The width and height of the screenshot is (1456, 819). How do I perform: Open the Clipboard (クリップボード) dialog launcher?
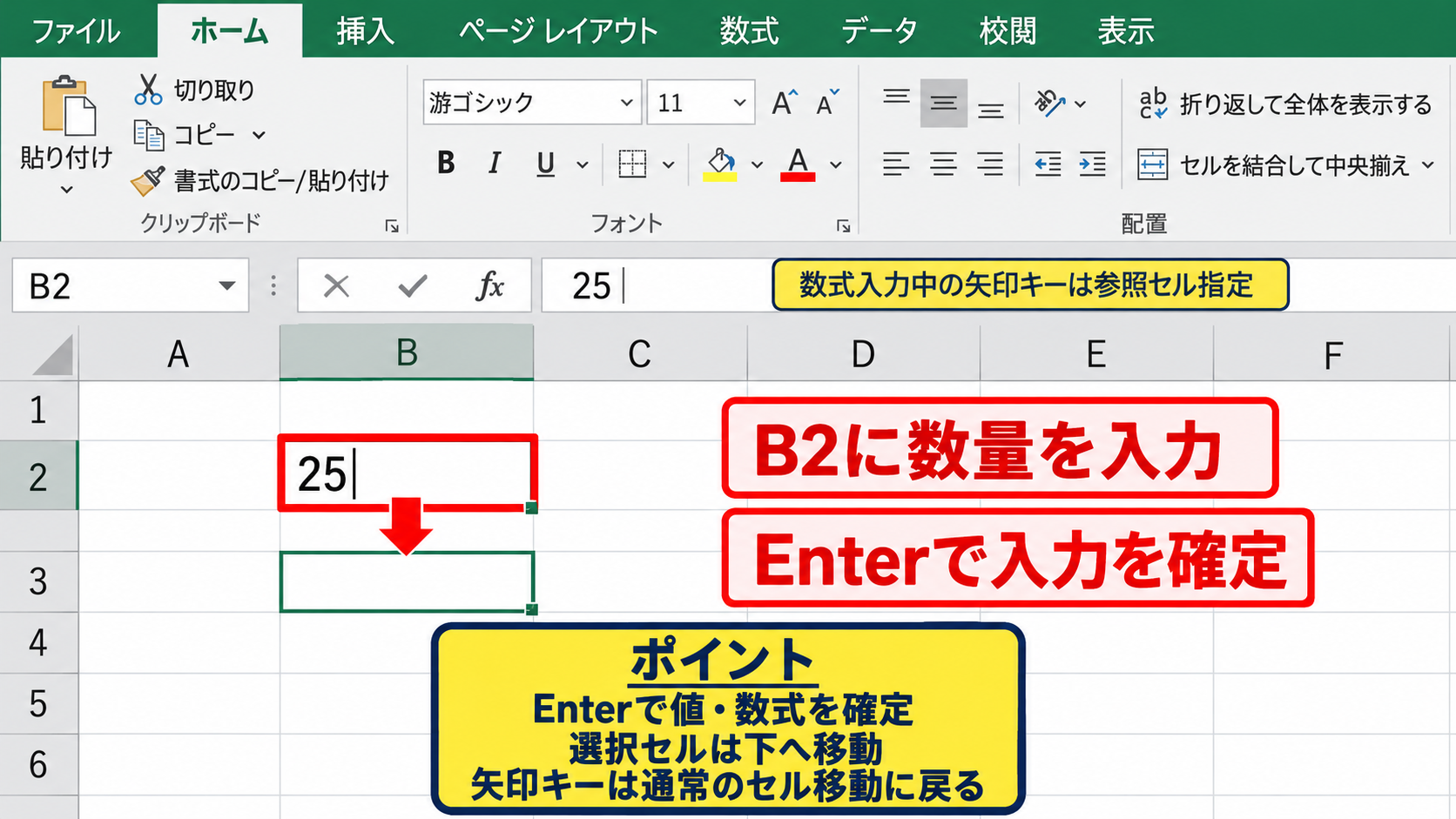tap(392, 226)
